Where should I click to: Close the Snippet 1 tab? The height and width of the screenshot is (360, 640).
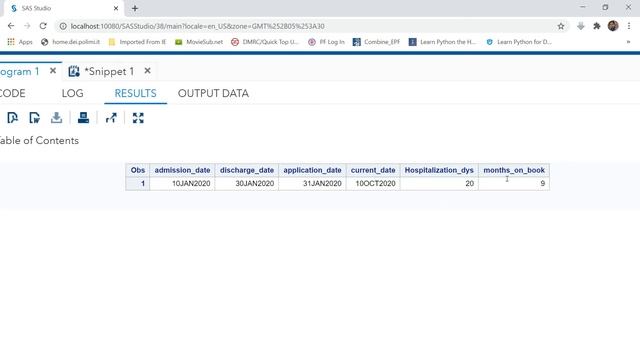click(x=147, y=71)
